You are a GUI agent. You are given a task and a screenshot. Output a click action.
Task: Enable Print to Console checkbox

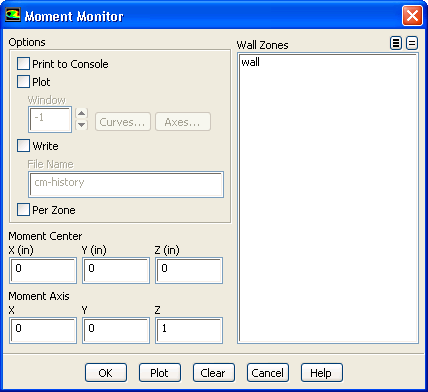coord(23,64)
